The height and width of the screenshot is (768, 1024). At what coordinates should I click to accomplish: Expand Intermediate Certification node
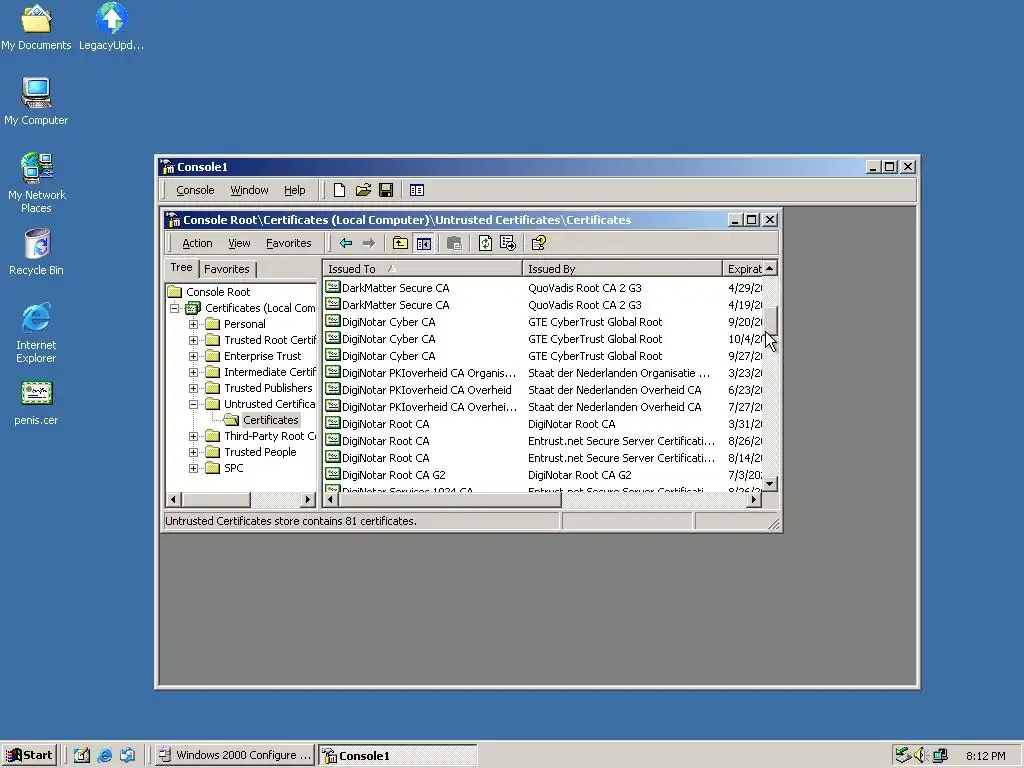click(193, 372)
